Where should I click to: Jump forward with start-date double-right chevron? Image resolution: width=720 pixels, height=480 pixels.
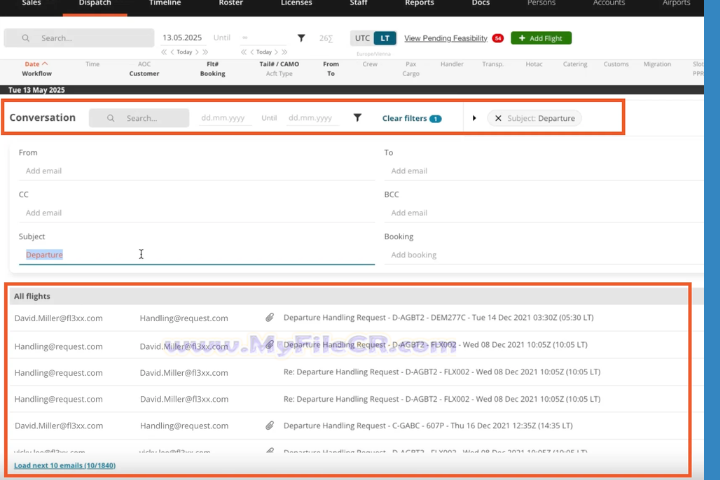[x=205, y=52]
